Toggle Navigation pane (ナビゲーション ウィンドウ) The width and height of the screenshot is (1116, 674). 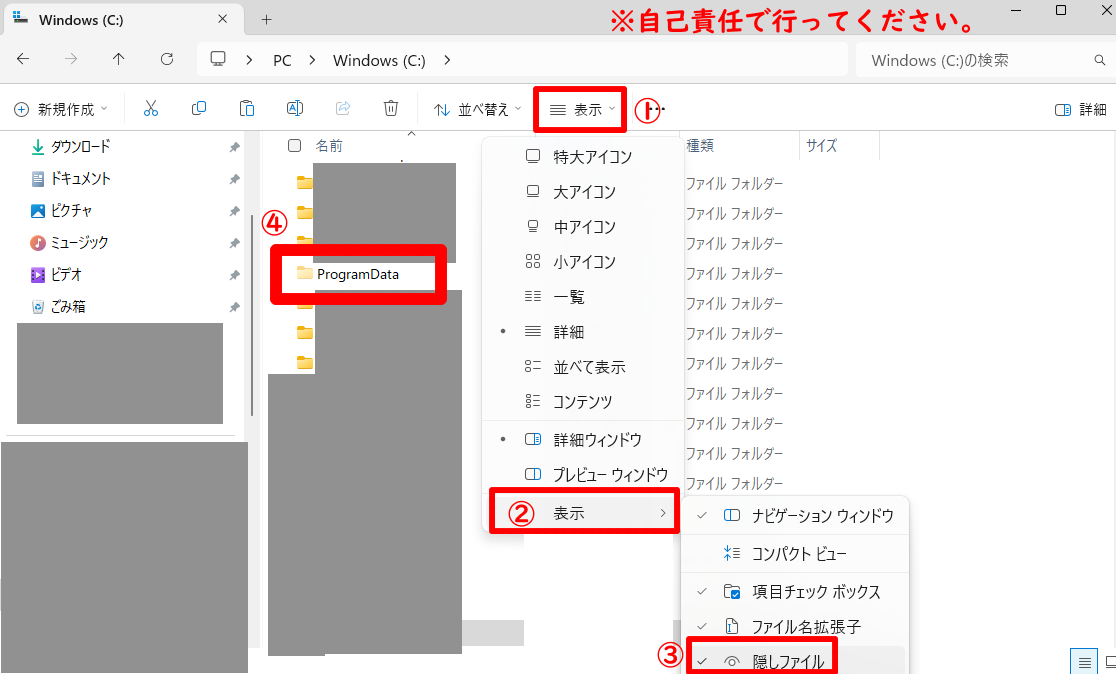[x=794, y=515]
